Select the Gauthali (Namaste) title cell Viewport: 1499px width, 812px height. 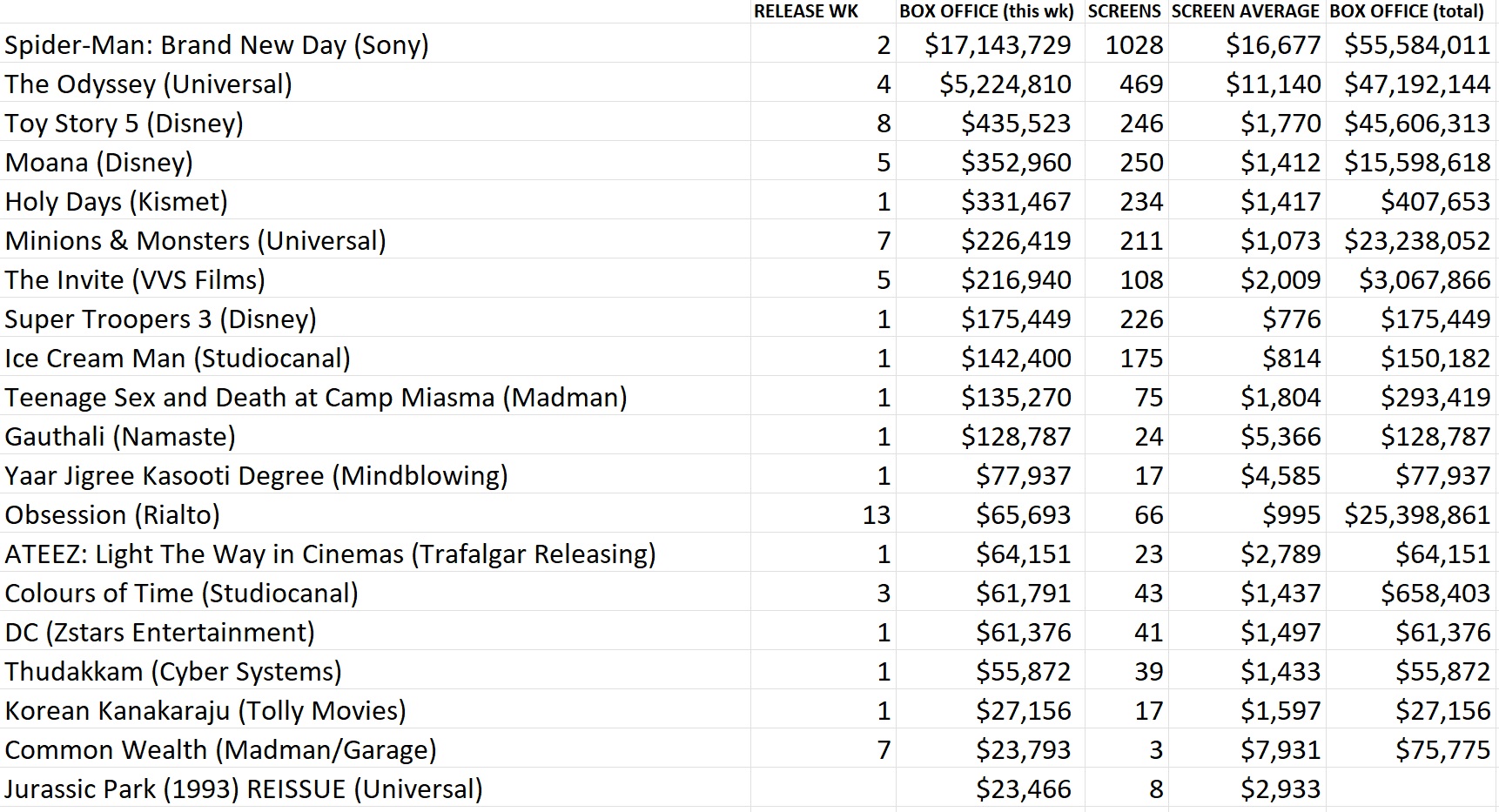tap(120, 437)
